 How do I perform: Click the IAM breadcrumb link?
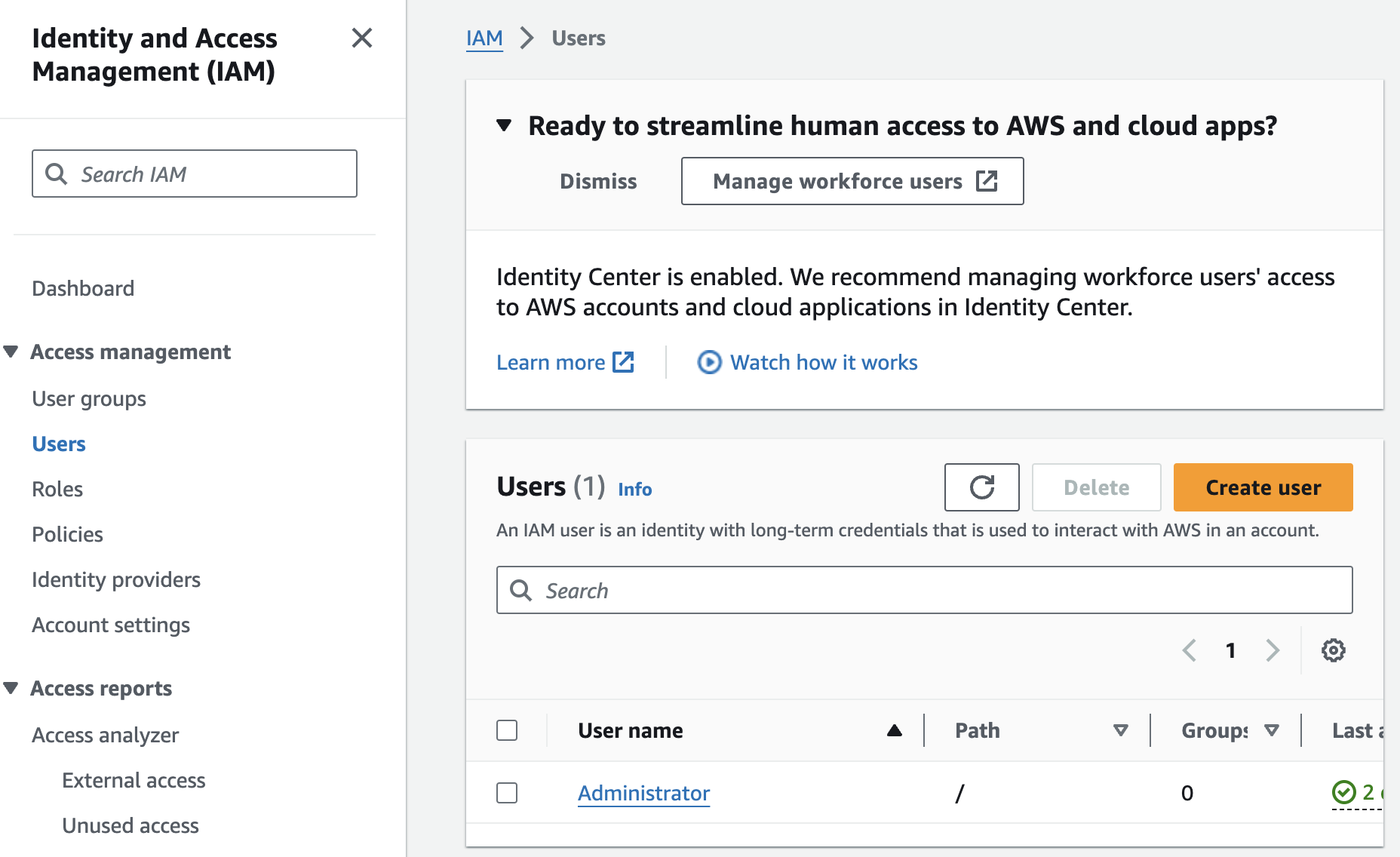(484, 38)
